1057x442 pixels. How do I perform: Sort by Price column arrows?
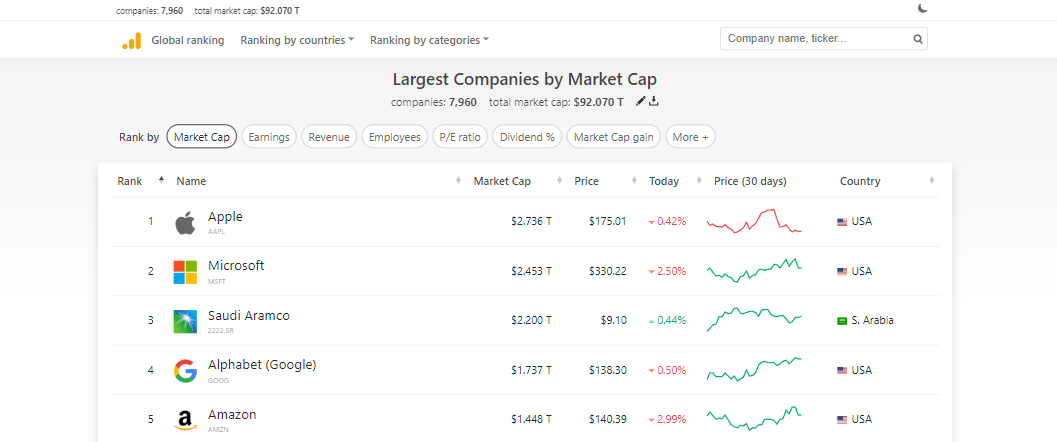(634, 180)
